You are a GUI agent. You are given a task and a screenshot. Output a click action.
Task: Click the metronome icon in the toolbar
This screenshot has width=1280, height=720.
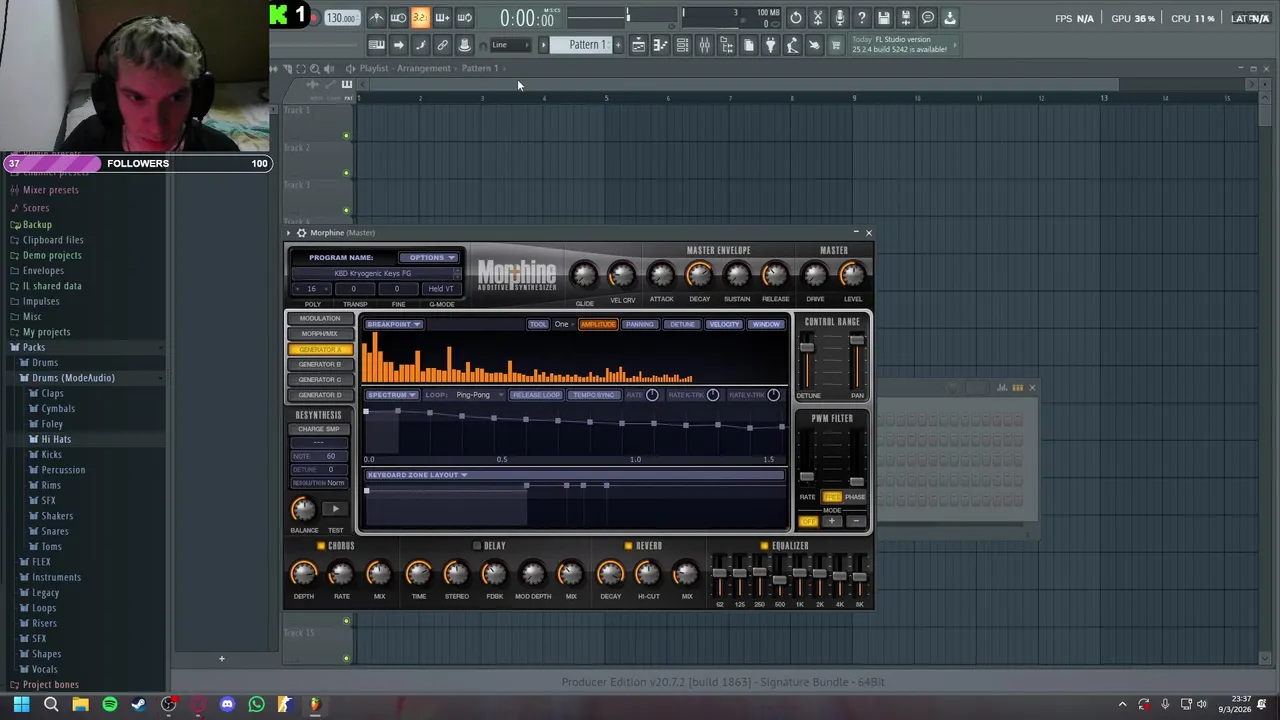[x=376, y=18]
